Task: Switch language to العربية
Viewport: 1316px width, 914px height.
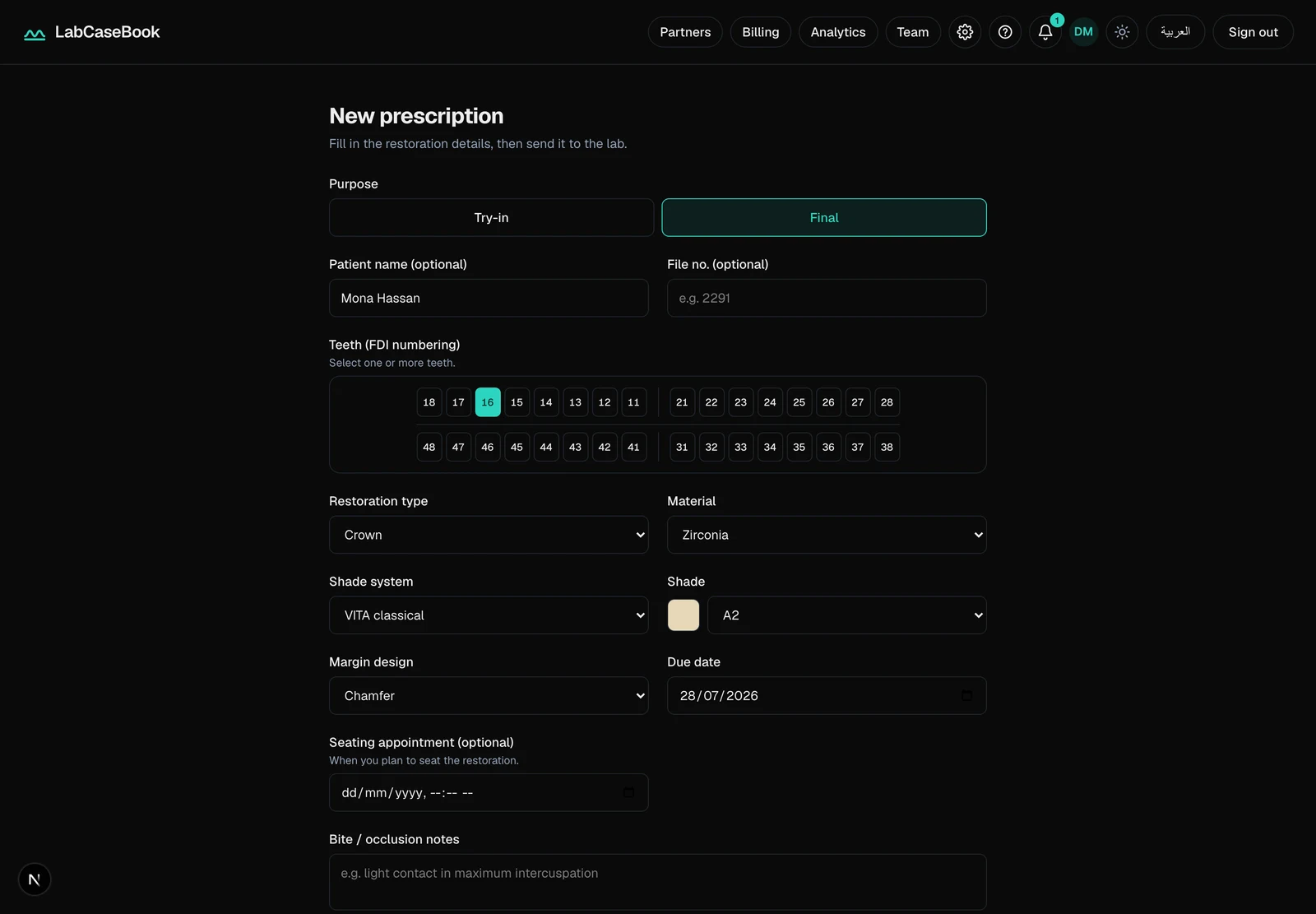Action: [x=1175, y=32]
